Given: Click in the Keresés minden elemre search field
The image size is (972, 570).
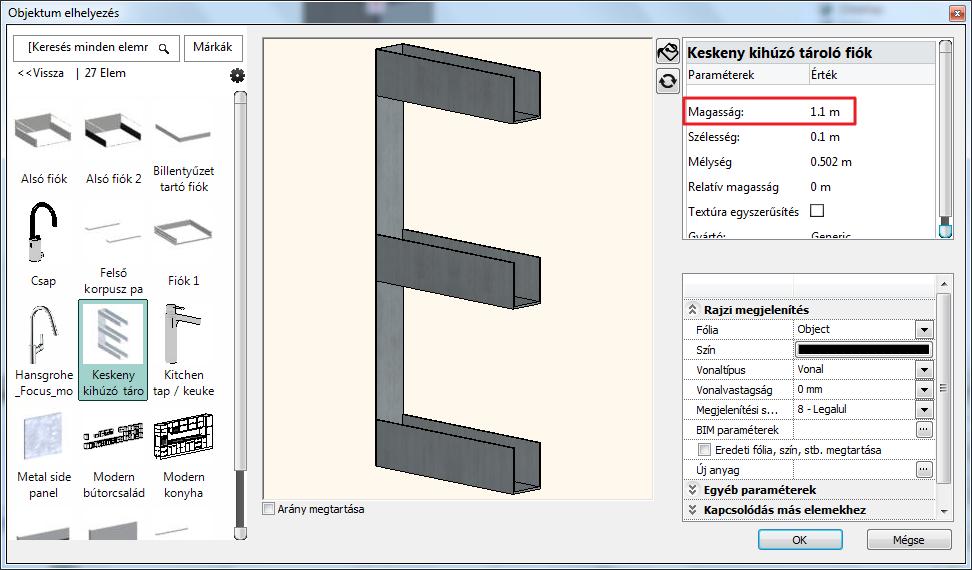Looking at the screenshot, I should 96,48.
